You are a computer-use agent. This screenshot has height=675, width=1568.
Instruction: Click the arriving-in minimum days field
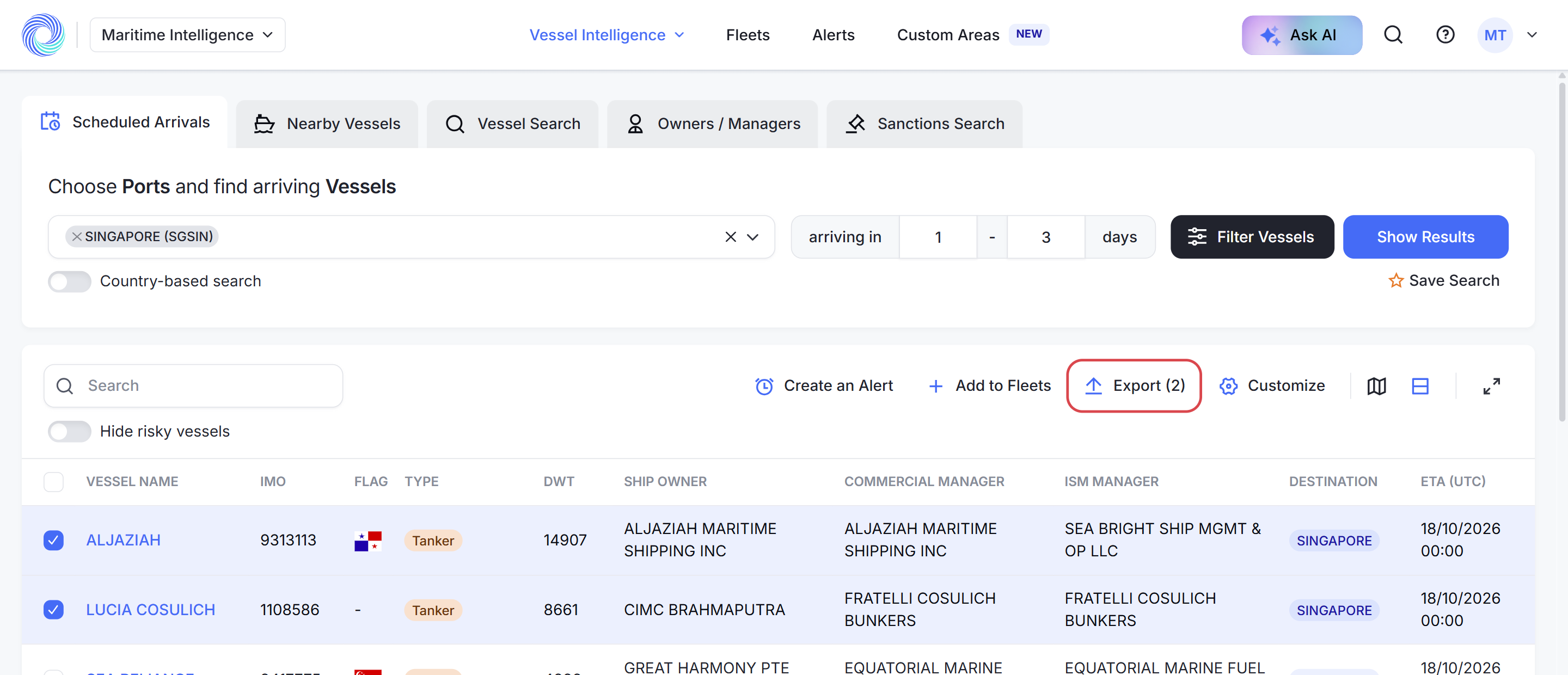tap(938, 237)
